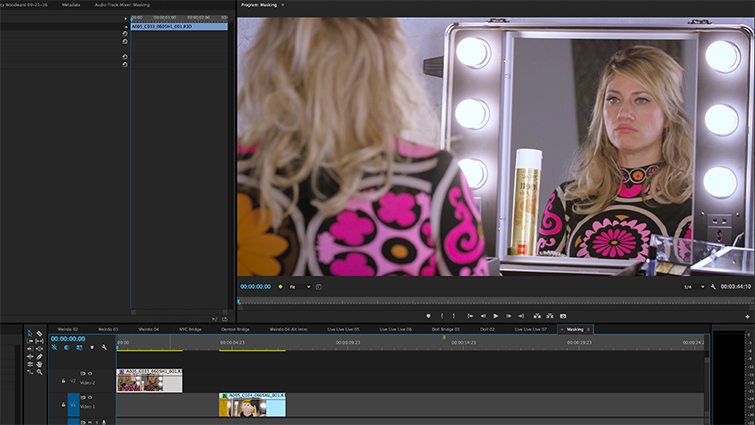755x425 pixels.
Task: Select the Track Select Forward tool
Action: [x=30, y=341]
